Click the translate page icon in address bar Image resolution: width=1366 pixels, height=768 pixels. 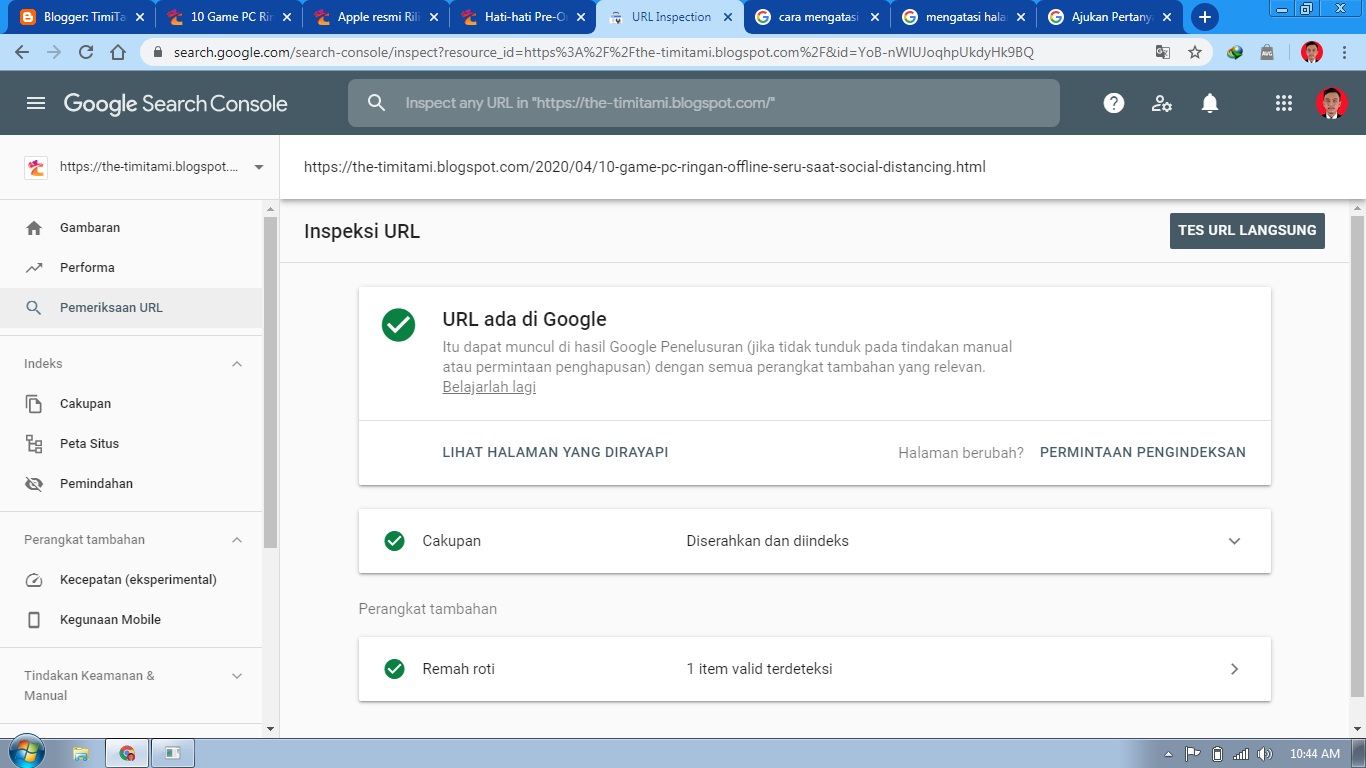tap(1162, 52)
